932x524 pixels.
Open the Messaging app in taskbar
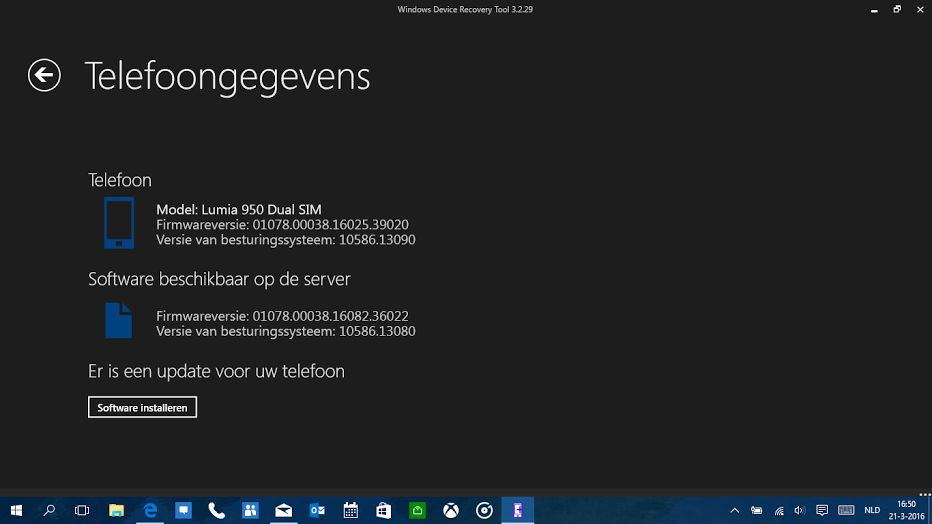click(x=184, y=510)
